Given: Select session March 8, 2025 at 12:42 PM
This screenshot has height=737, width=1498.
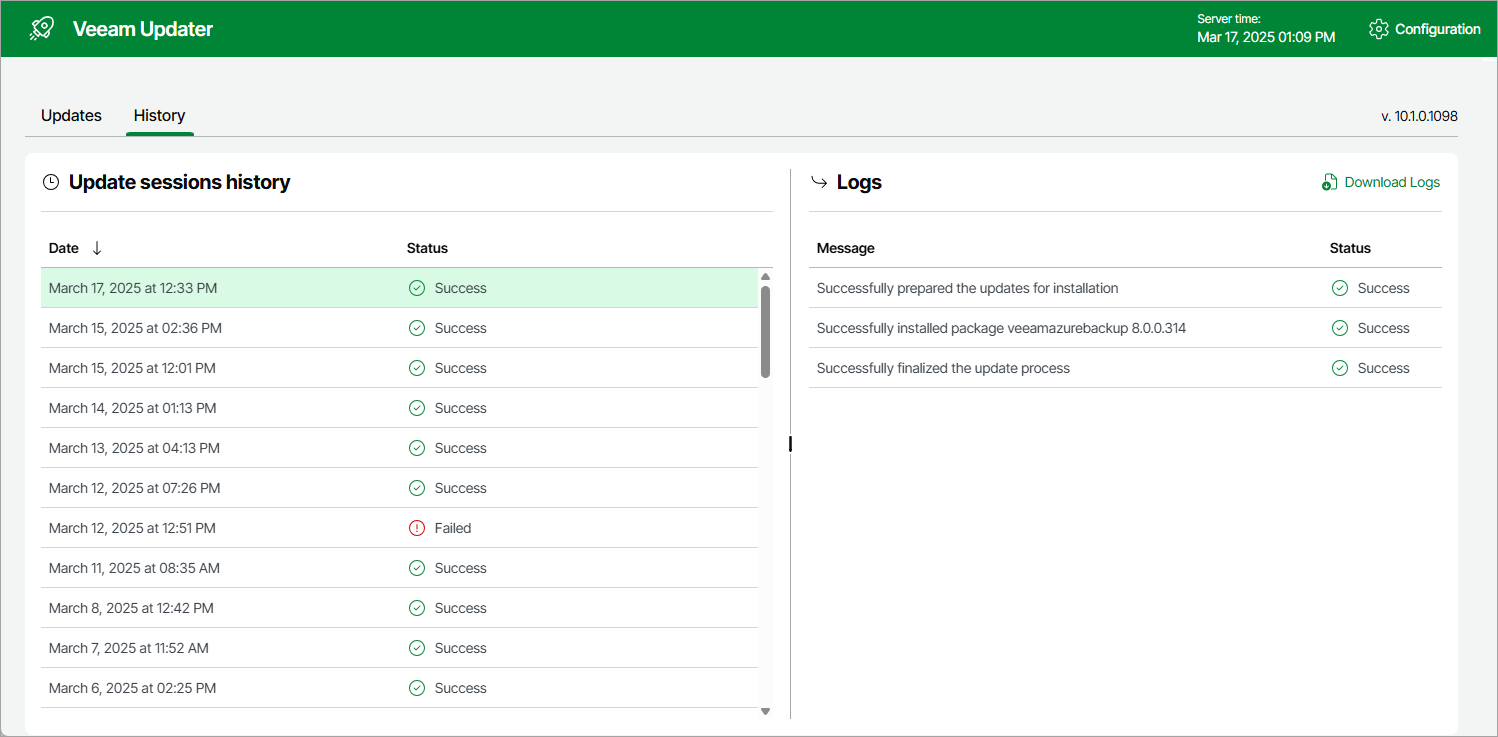Looking at the screenshot, I should click(x=399, y=608).
